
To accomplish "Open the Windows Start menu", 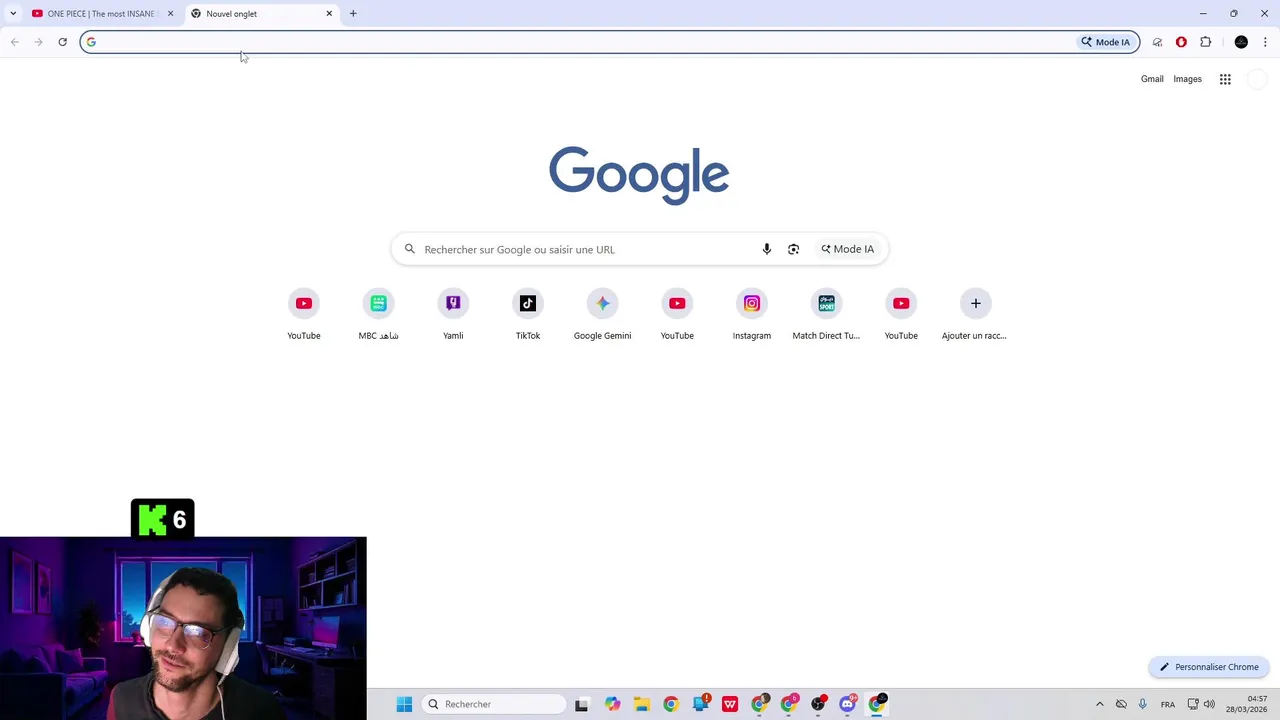I will coord(404,704).
